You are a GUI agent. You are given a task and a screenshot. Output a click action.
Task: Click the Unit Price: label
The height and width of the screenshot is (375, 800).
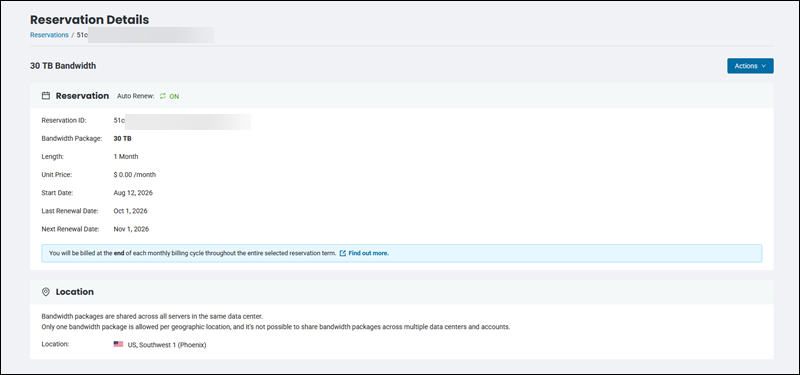(x=57, y=174)
